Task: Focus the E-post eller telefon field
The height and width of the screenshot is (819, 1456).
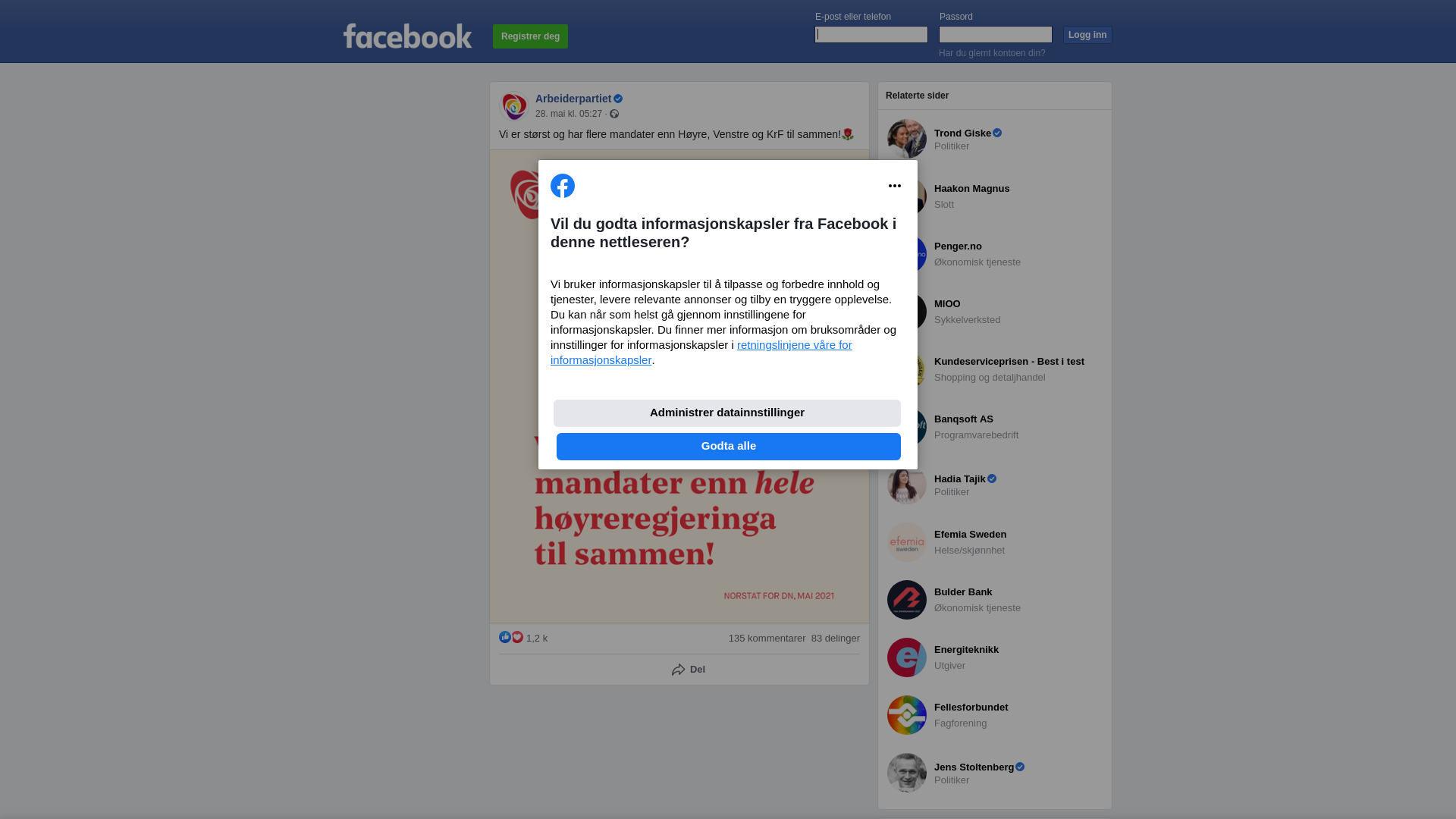Action: click(871, 35)
